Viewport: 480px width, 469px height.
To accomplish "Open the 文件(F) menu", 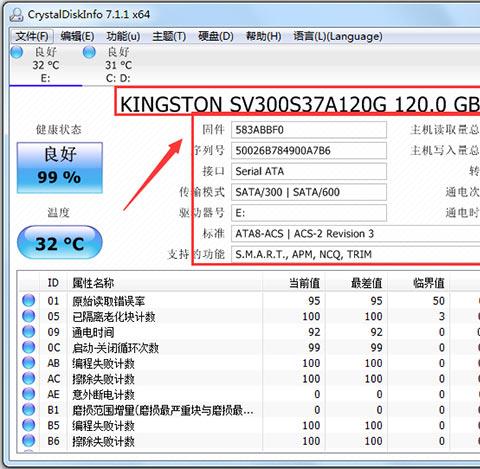I will tap(32, 36).
